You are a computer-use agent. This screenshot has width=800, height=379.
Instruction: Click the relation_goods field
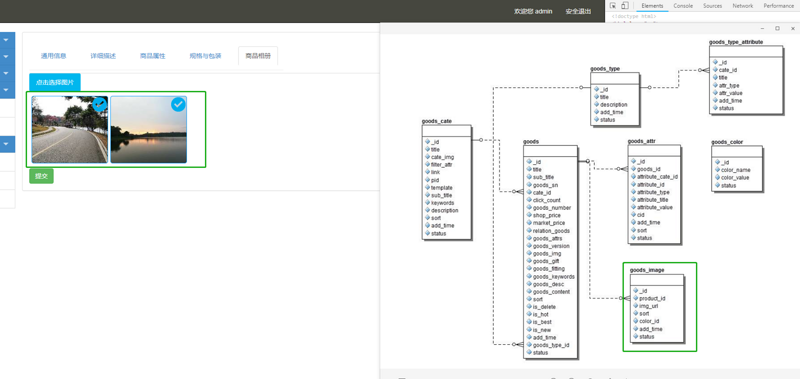point(551,231)
